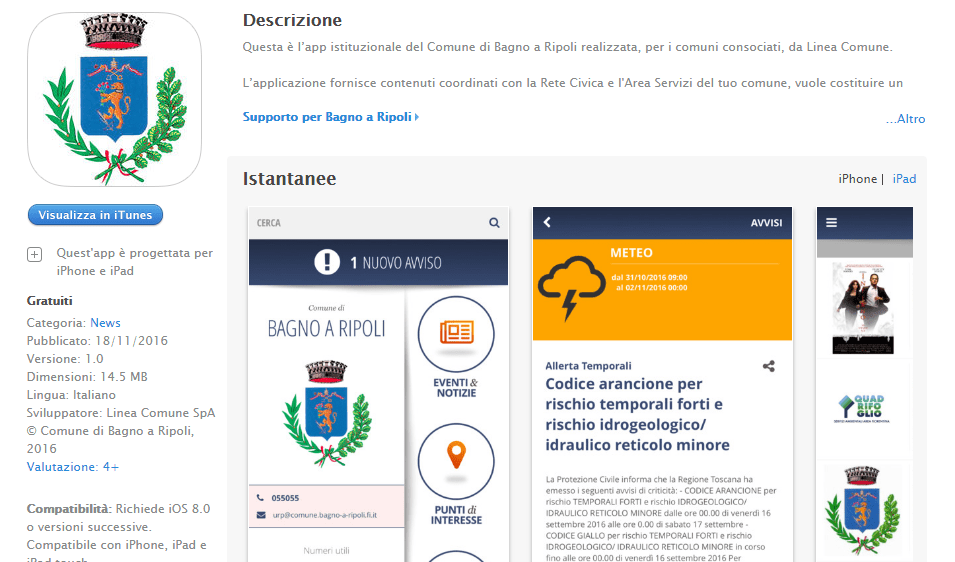Screen dimensions: 955x562
Task: Open the News category link
Action: 105,323
